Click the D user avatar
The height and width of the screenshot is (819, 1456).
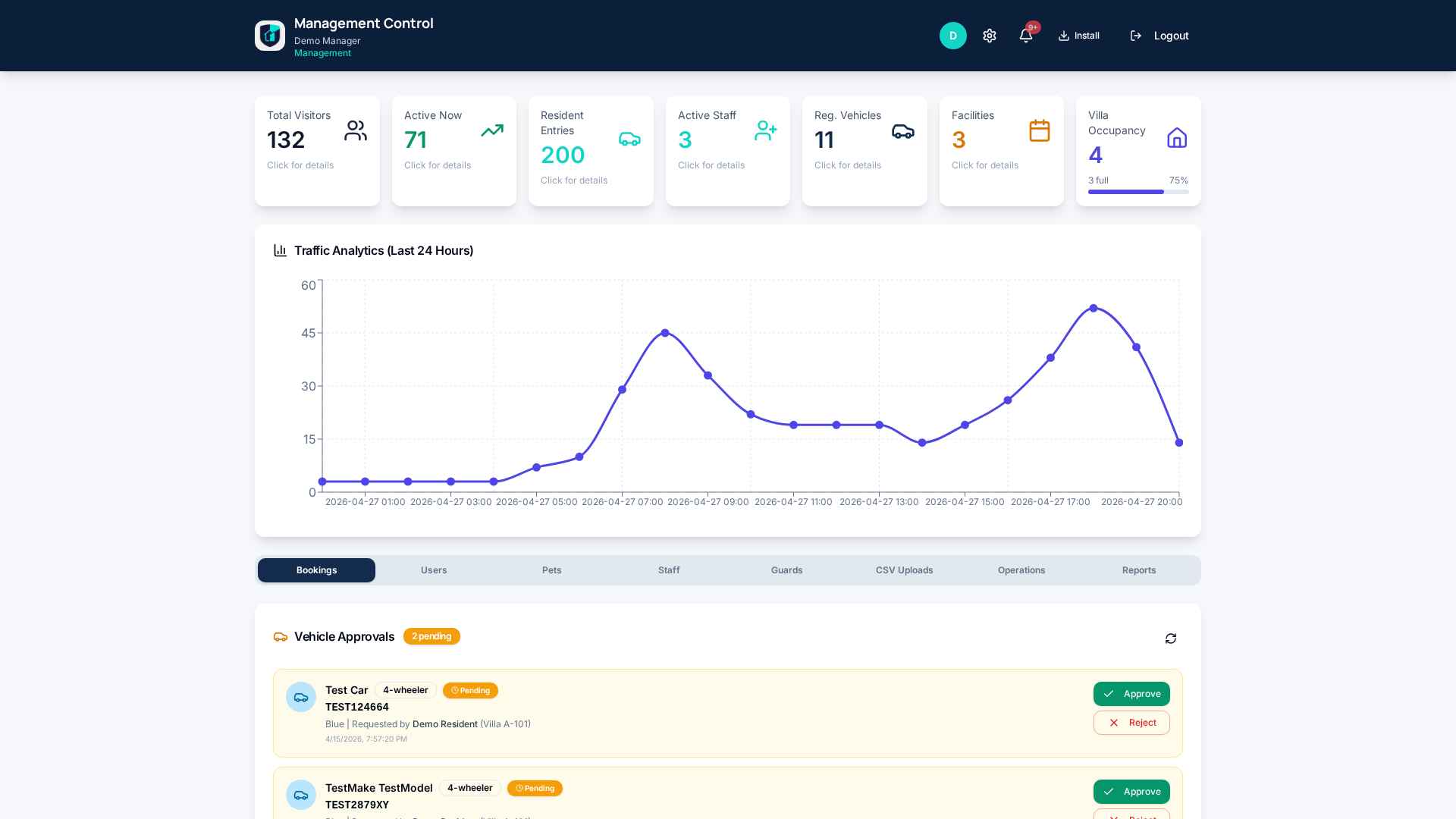pyautogui.click(x=953, y=36)
